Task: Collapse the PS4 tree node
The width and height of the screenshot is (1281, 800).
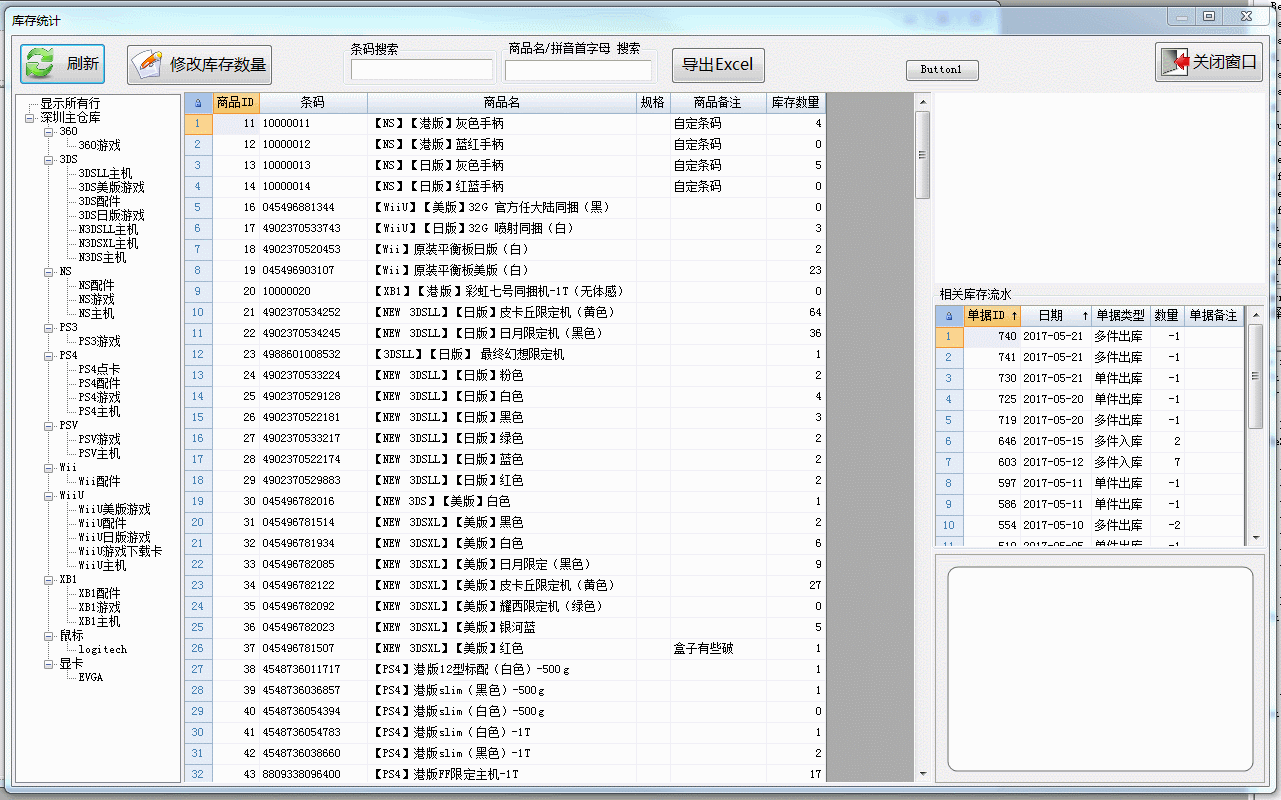Action: pos(49,356)
